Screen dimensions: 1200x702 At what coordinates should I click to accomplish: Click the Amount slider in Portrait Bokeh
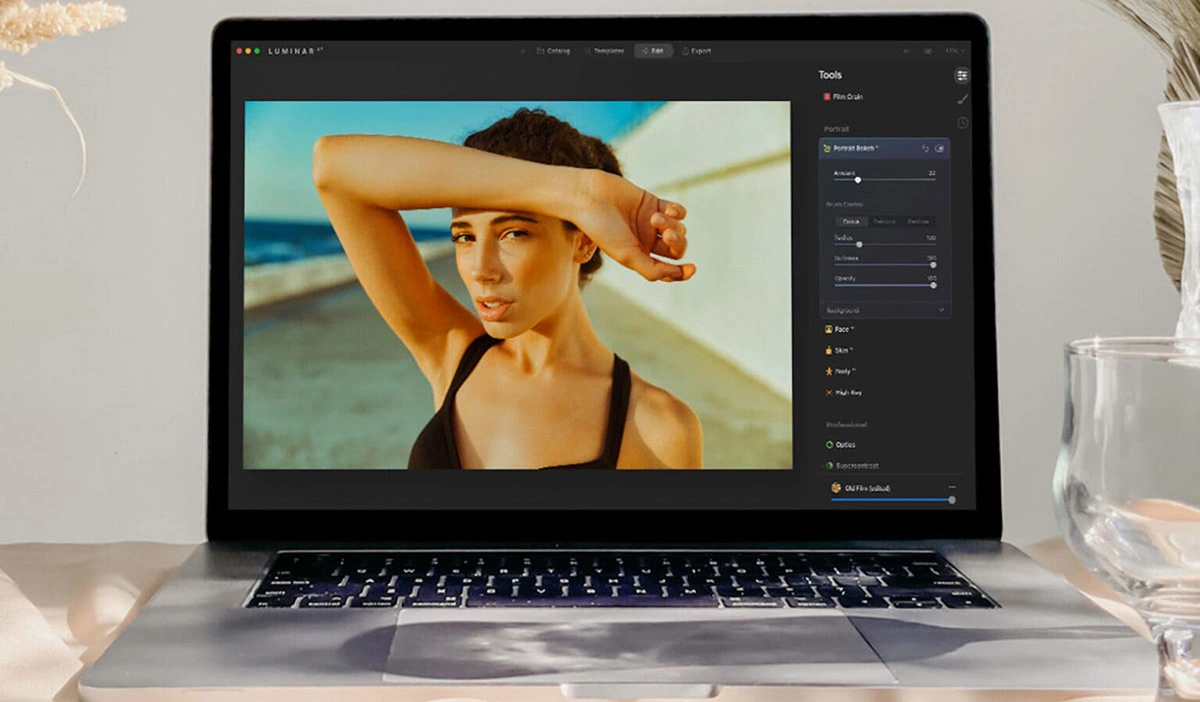pyautogui.click(x=858, y=180)
